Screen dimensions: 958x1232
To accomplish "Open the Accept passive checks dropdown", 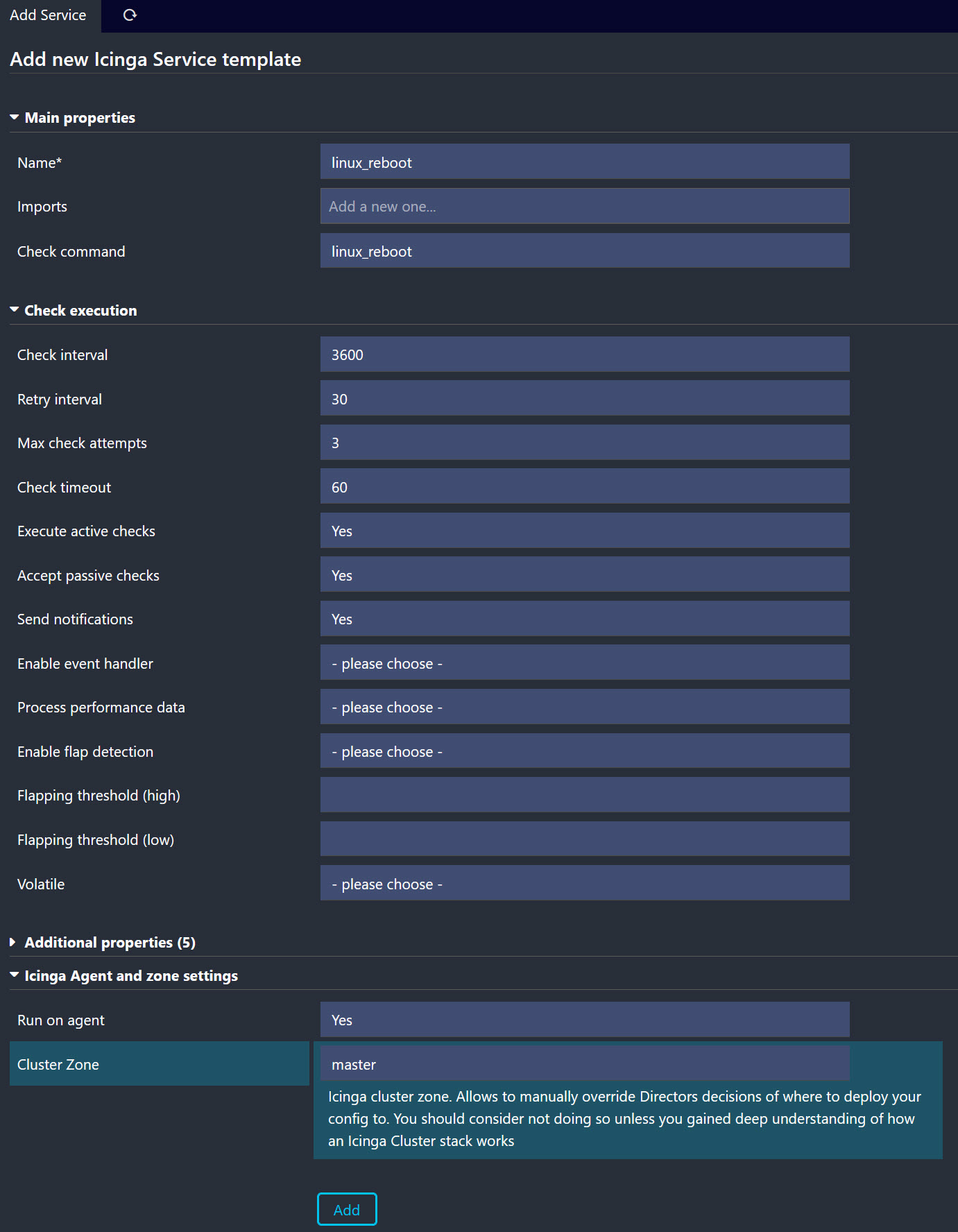I will click(x=584, y=575).
